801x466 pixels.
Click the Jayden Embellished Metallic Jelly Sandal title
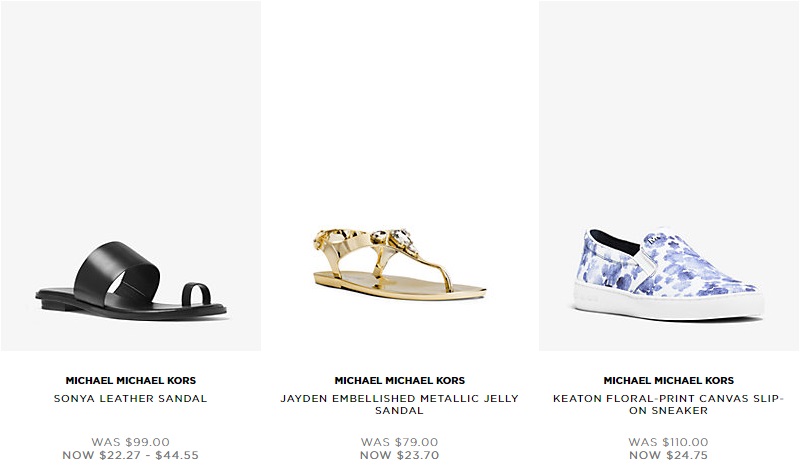click(399, 404)
